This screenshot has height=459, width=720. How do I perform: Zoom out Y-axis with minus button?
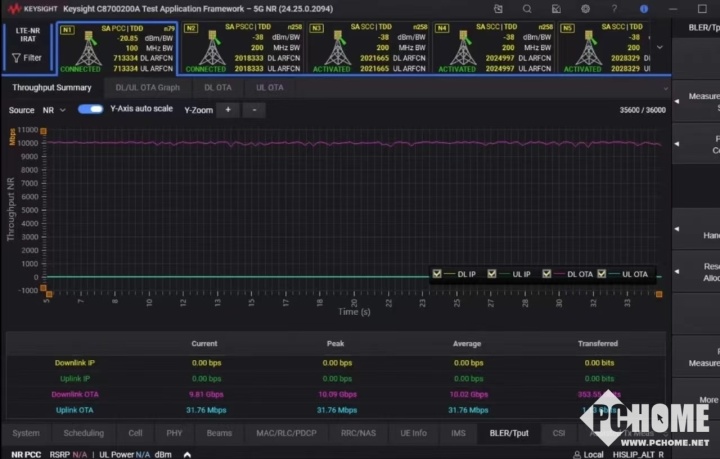coord(254,110)
